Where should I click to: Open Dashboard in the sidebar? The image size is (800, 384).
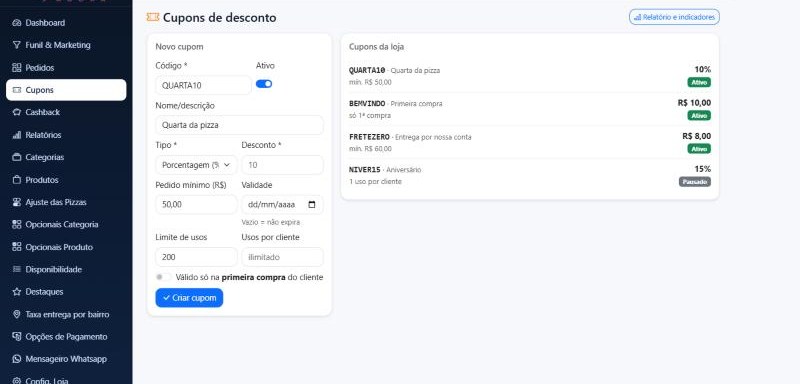[66, 23]
